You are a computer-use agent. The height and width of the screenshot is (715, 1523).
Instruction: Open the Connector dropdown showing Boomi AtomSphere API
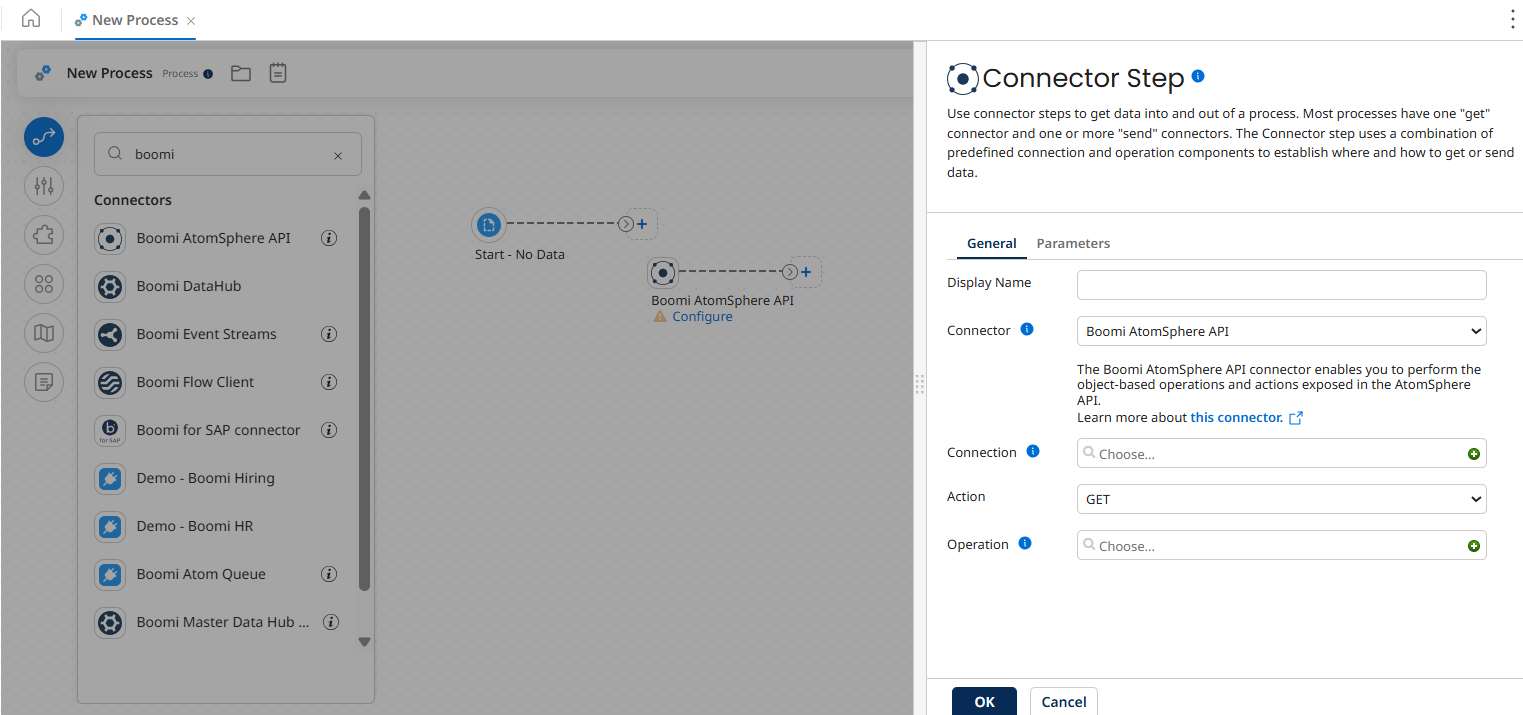click(1281, 331)
